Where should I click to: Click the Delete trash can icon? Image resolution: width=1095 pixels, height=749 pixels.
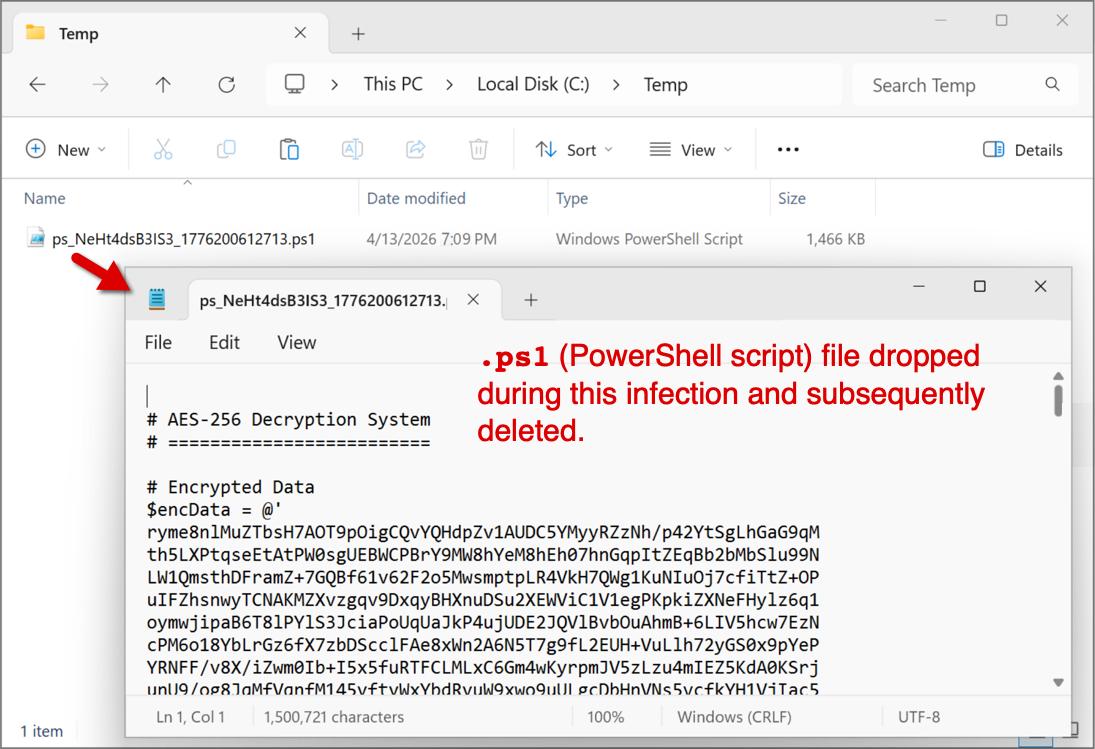pyautogui.click(x=478, y=150)
